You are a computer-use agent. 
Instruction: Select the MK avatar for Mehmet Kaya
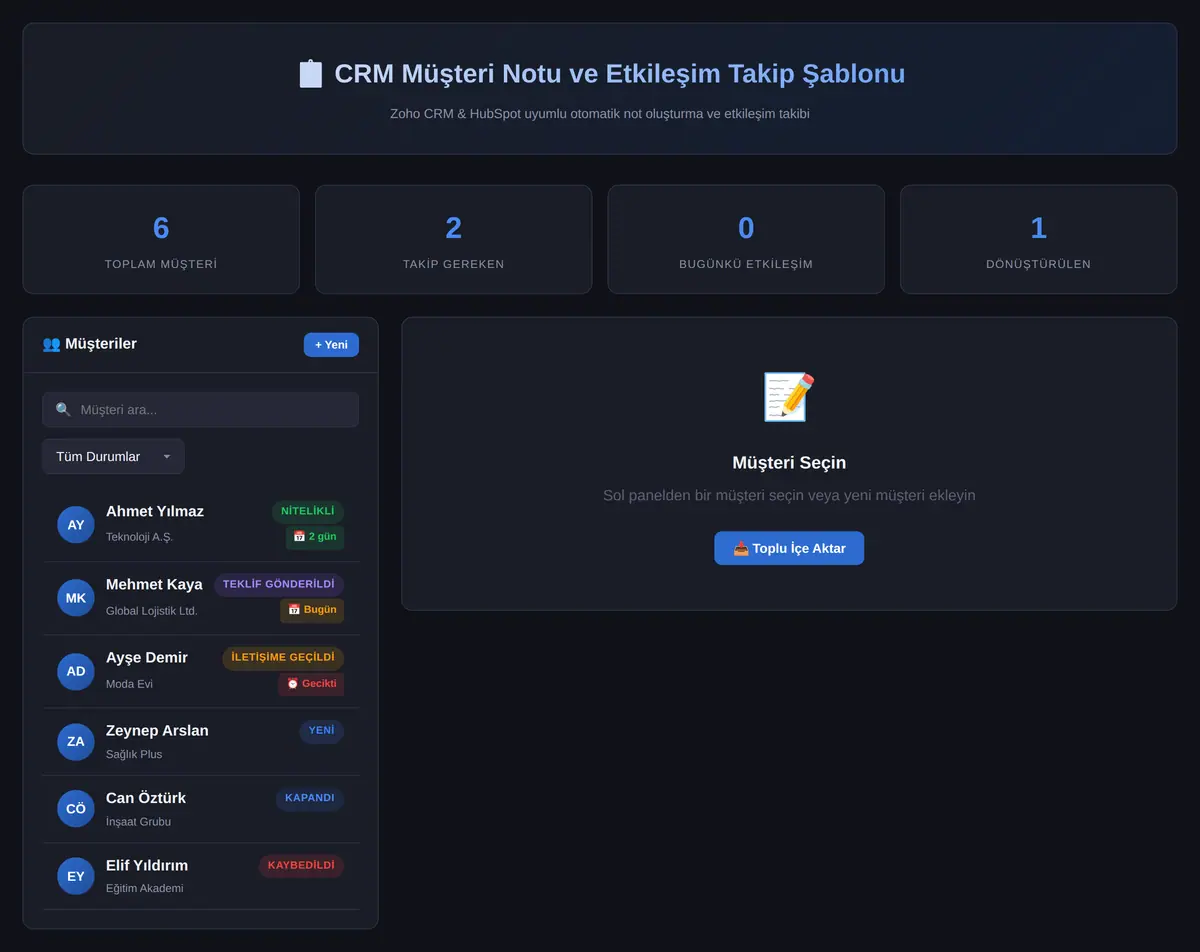coord(76,598)
